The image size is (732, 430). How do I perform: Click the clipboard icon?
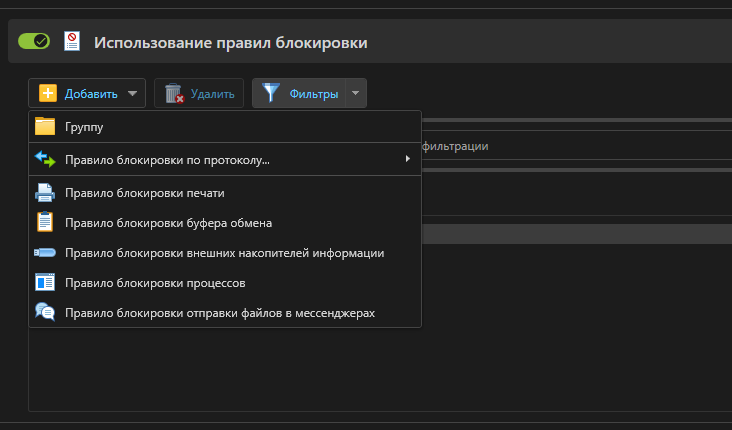click(45, 222)
